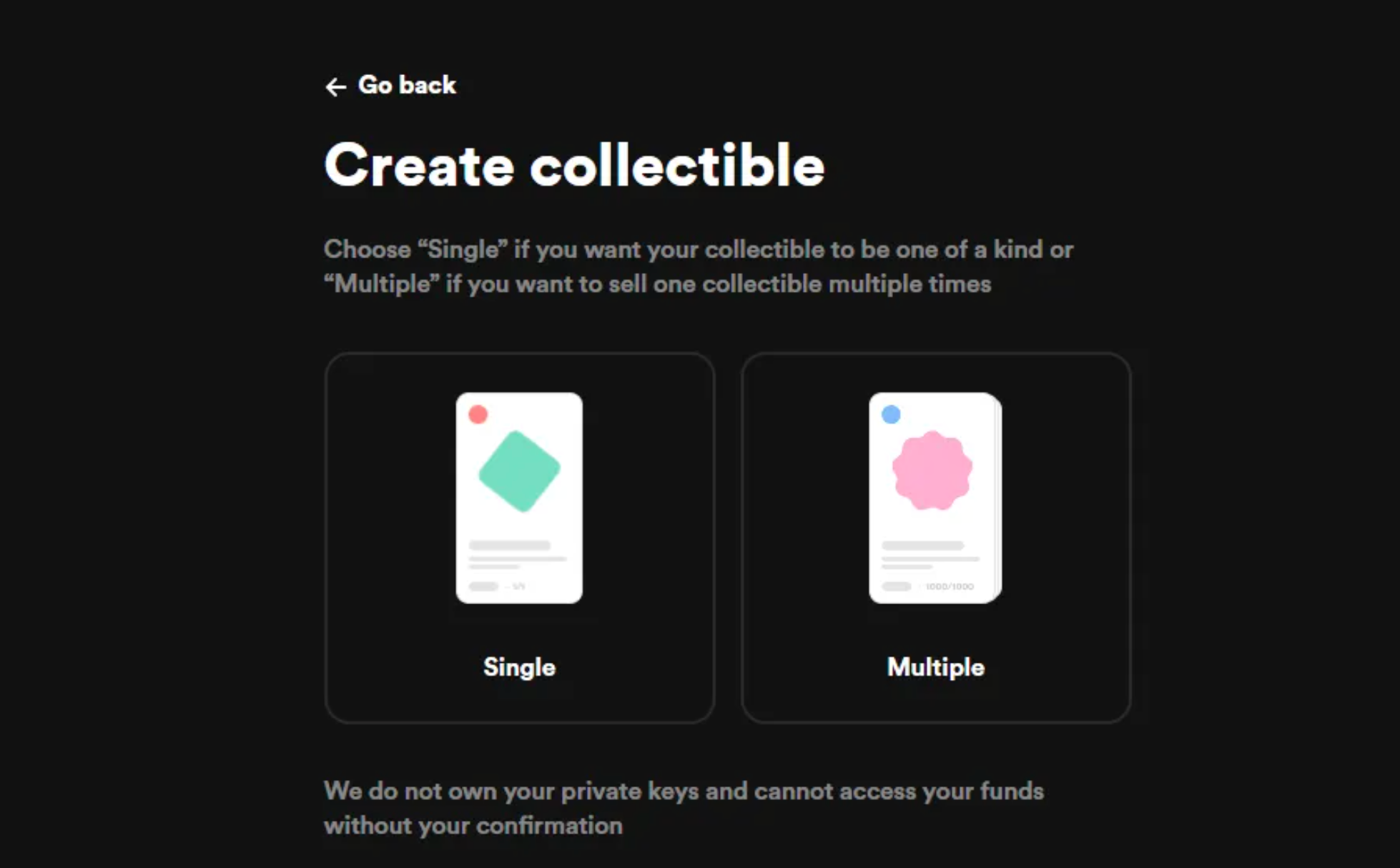Click the private keys disclaimer text

[684, 808]
